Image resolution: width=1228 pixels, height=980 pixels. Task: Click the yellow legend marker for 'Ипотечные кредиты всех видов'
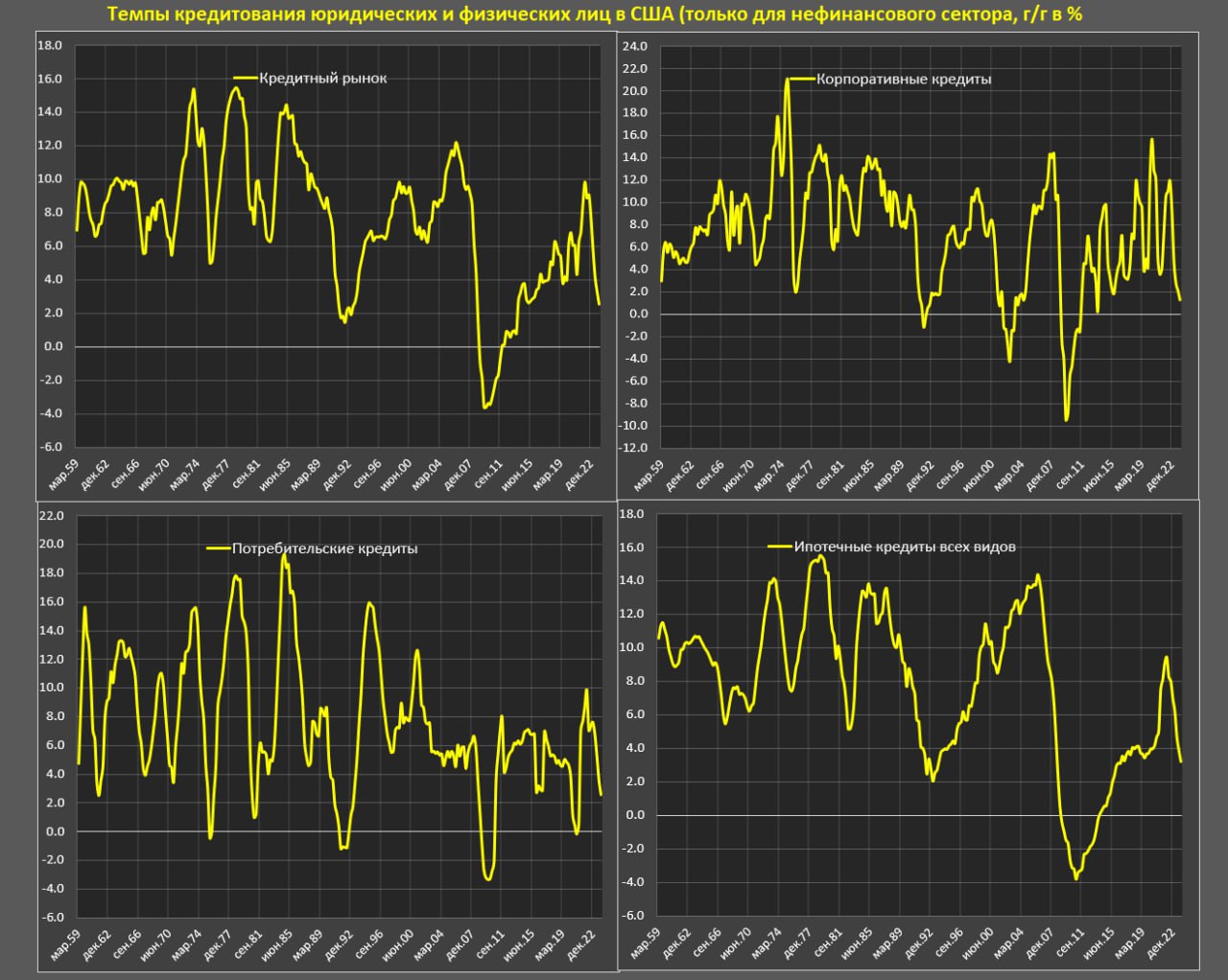(x=780, y=547)
